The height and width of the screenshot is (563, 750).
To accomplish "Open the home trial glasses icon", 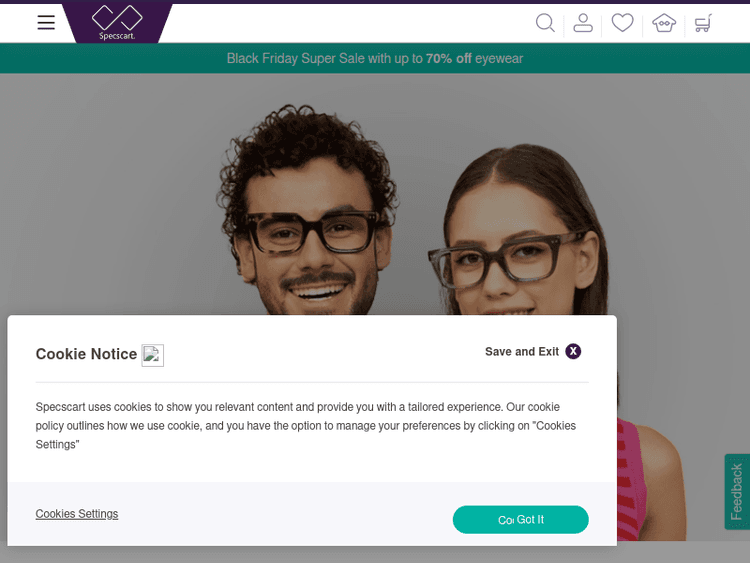I will click(x=664, y=23).
